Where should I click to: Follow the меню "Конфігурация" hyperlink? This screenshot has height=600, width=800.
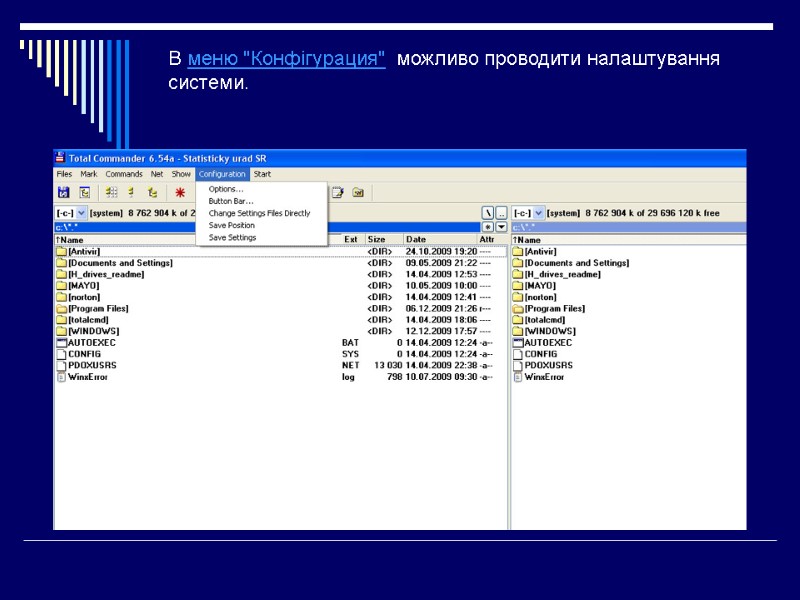[286, 58]
